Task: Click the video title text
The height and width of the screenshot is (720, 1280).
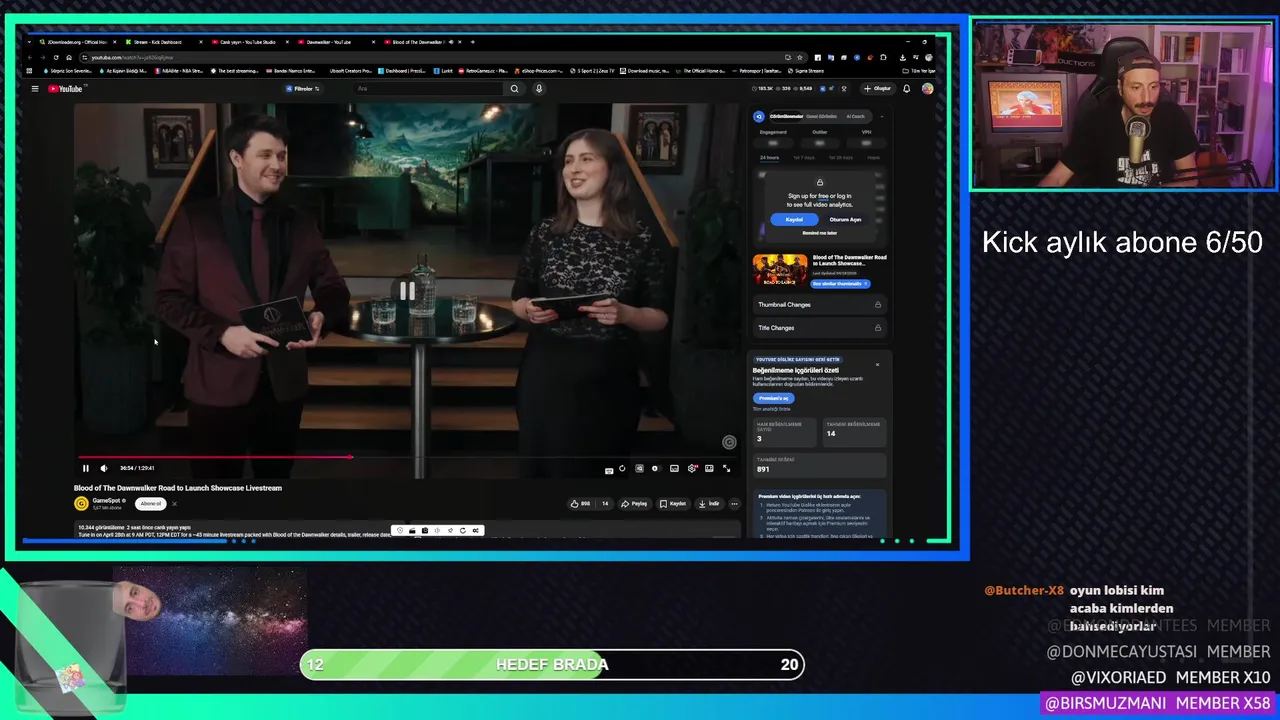Action: point(178,488)
